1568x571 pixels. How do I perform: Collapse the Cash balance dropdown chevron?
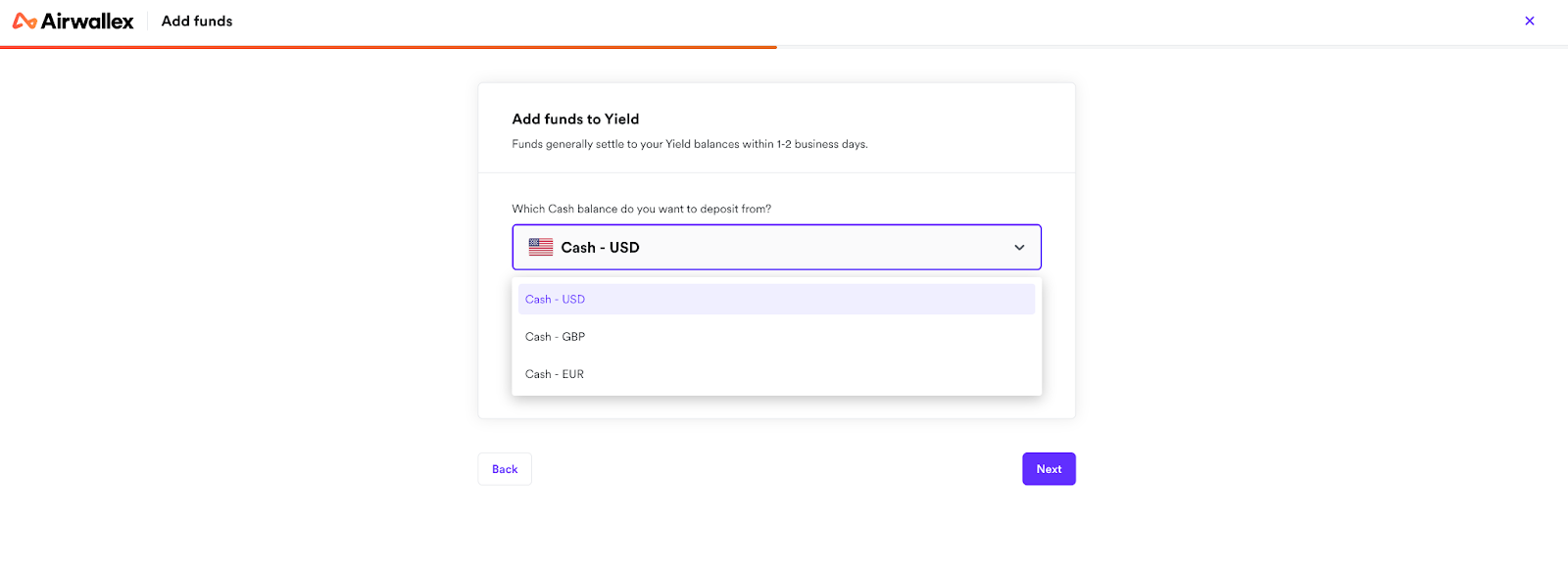click(1019, 248)
